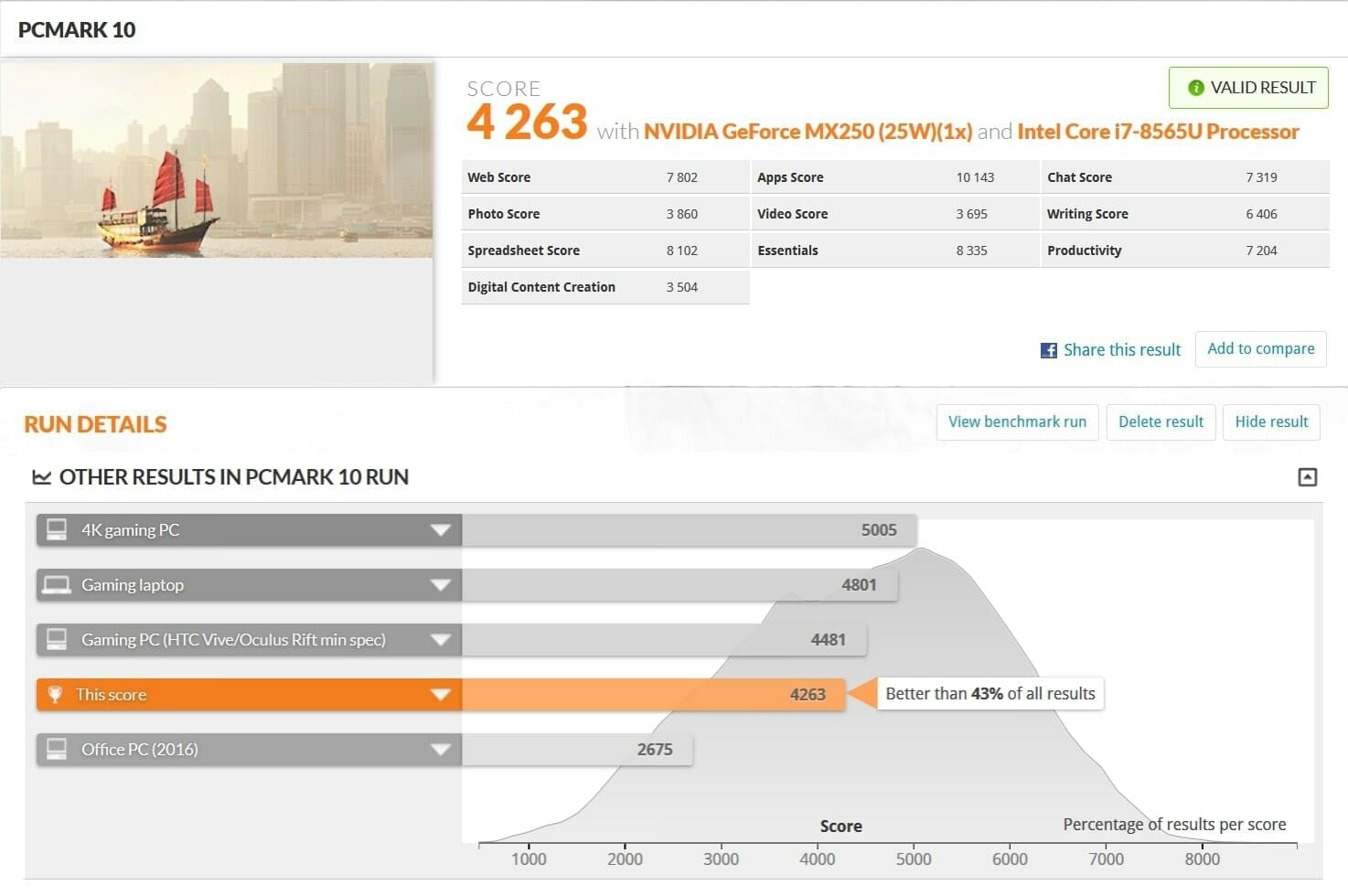
Task: Click the monitor icon for Office PC (2016)
Action: 57,749
